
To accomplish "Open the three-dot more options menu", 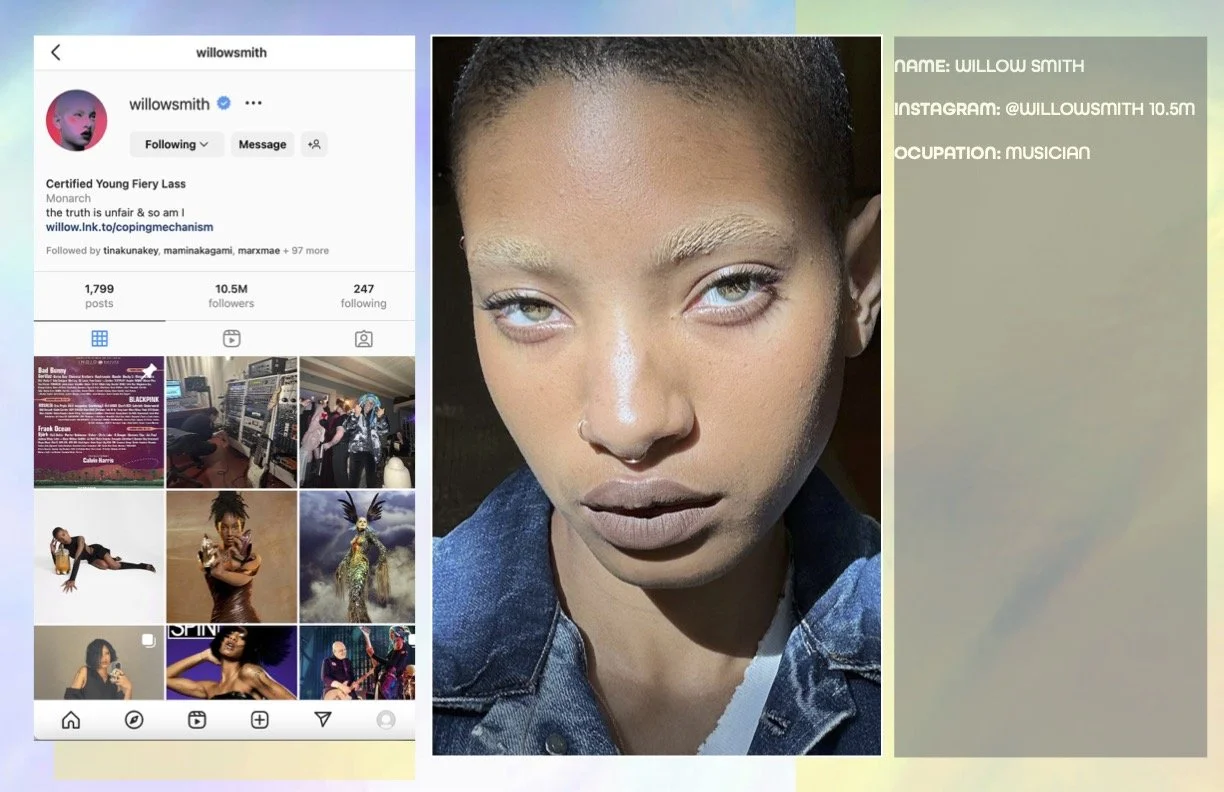I will click(253, 103).
